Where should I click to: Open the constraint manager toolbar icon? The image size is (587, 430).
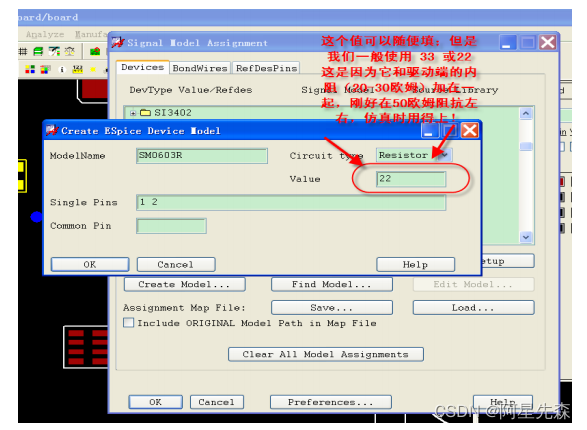pyautogui.click(x=54, y=52)
